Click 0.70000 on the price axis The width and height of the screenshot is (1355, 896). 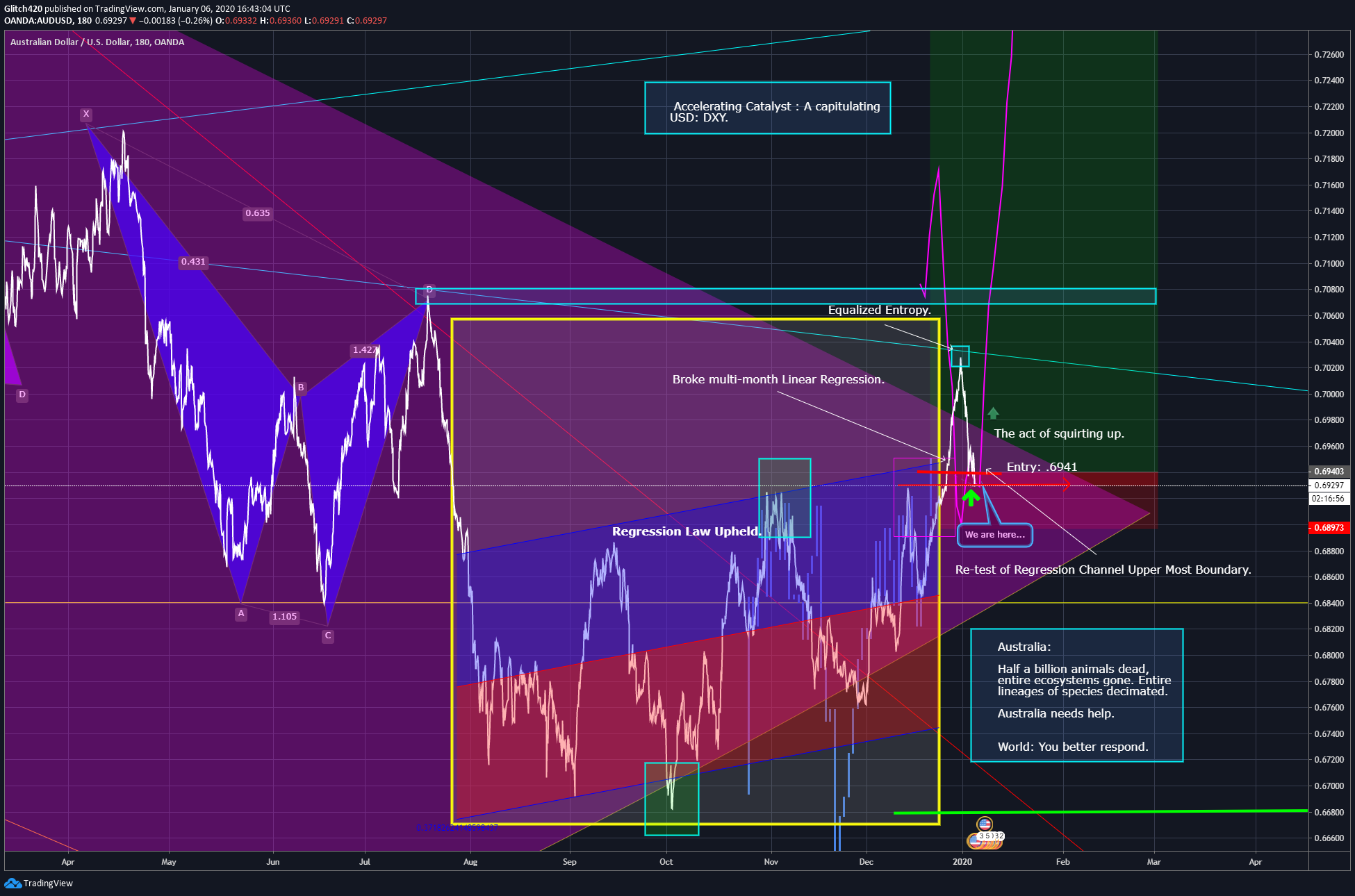click(x=1329, y=395)
